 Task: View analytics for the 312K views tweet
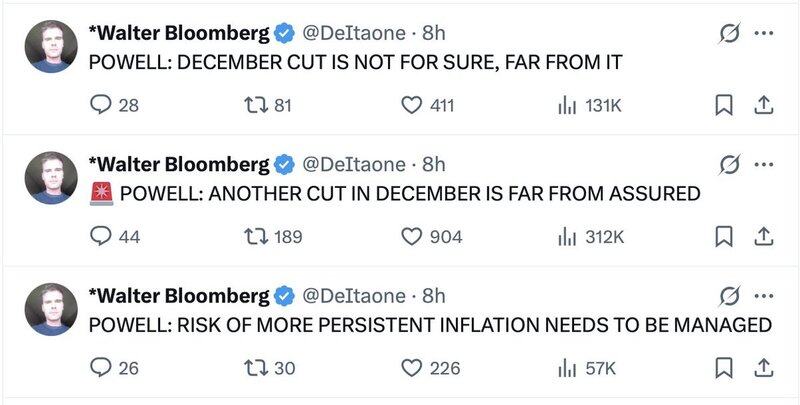pyautogui.click(x=566, y=237)
